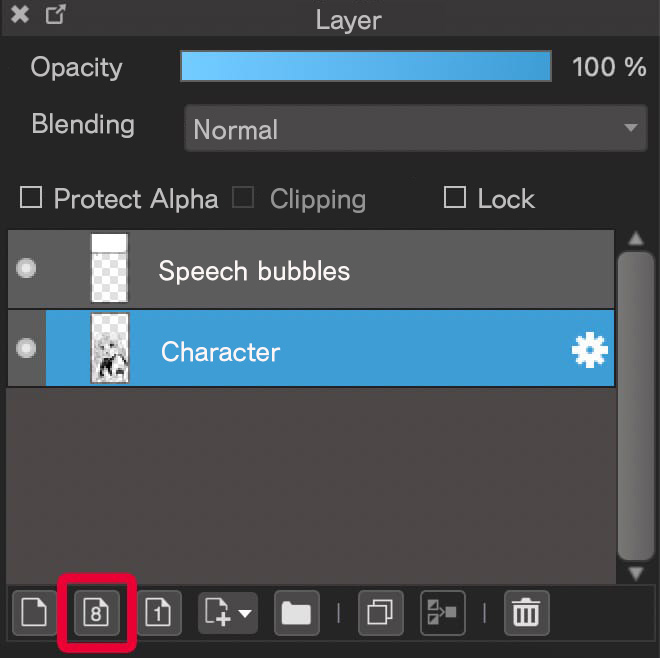Undock the Layer panel
The height and width of the screenshot is (658, 660).
56,14
